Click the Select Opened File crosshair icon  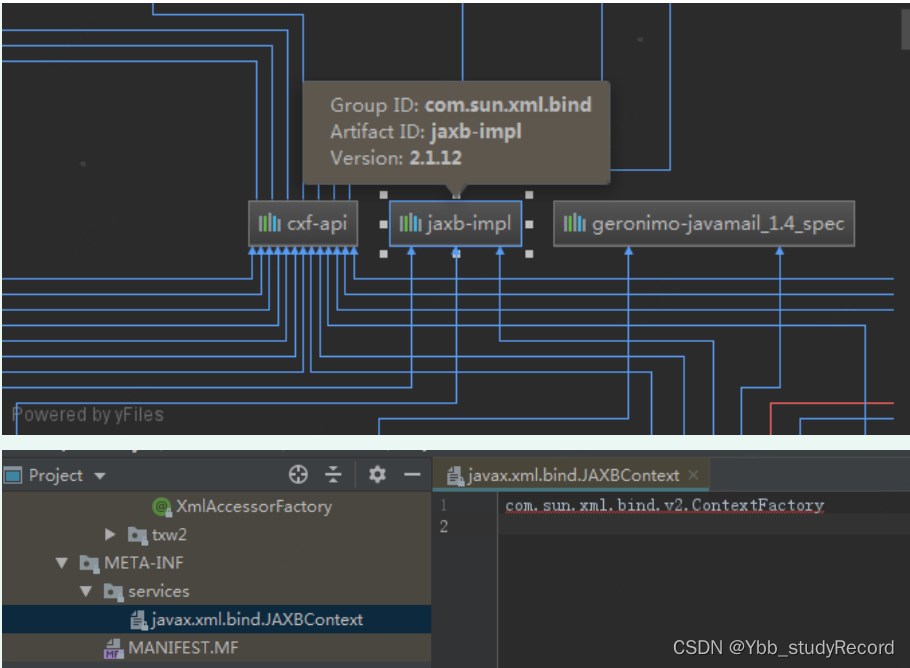pos(298,474)
